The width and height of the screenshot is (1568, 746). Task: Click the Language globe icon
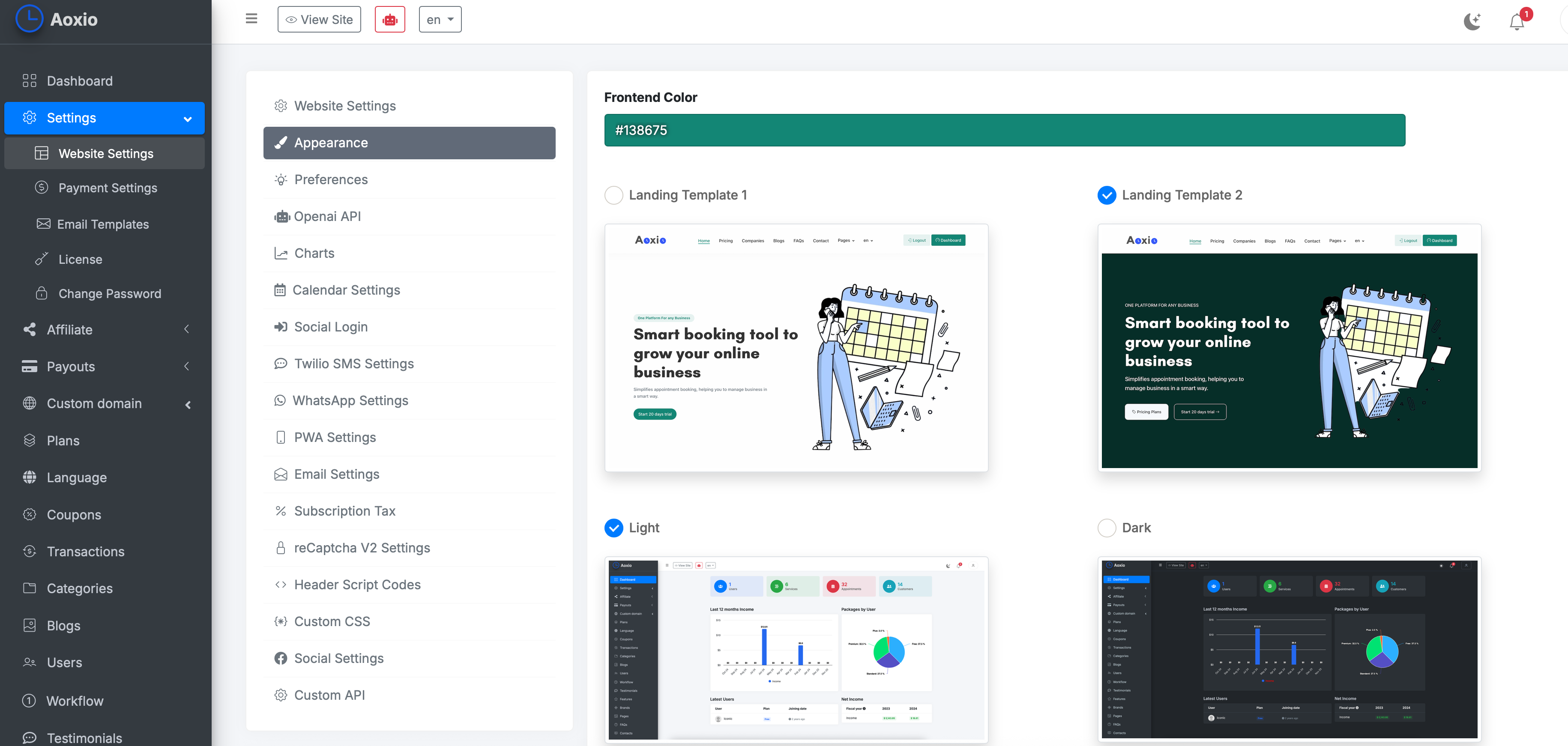pos(29,477)
